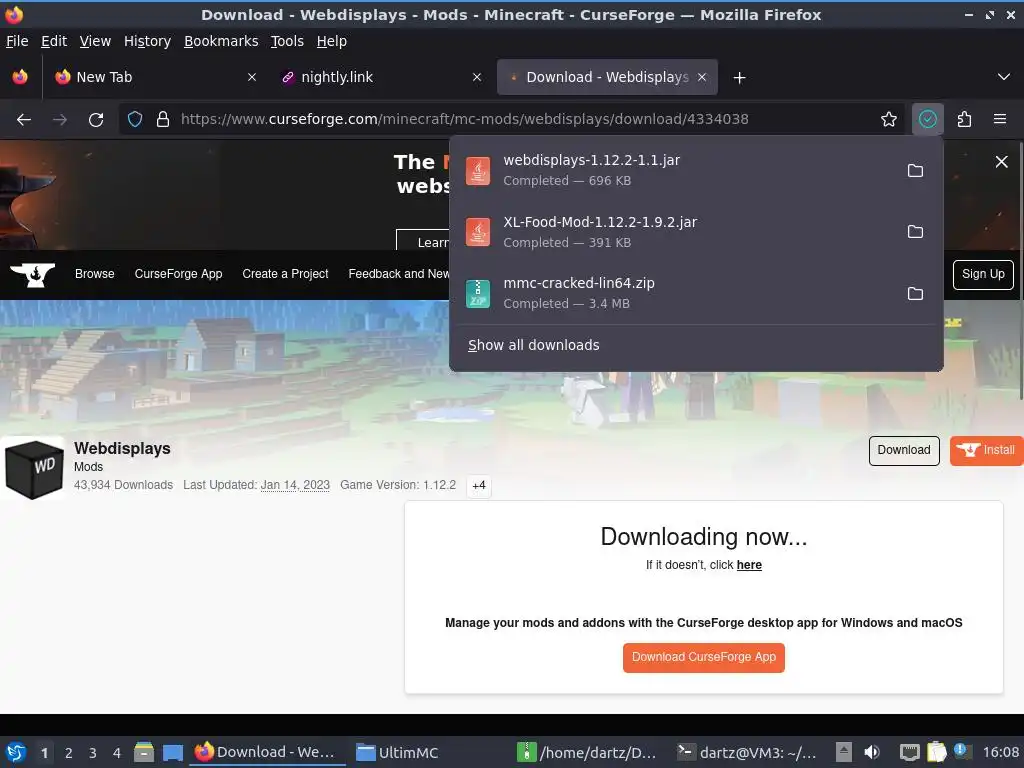Click the network tray icon

coord(909,752)
